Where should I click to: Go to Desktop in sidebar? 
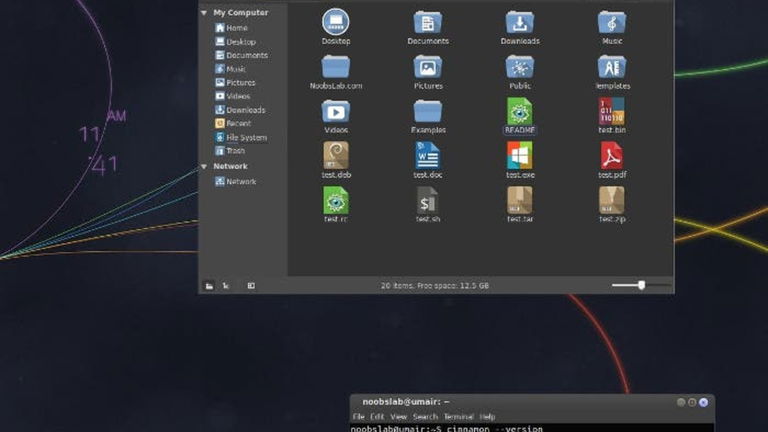coord(236,42)
